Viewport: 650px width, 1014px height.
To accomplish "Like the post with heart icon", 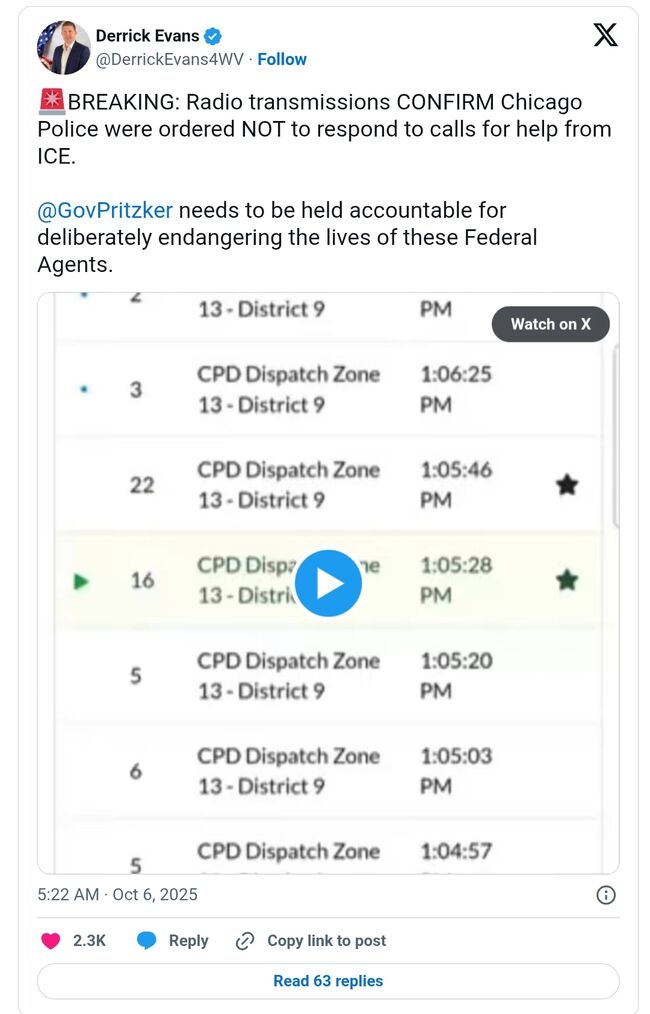I will coord(50,941).
